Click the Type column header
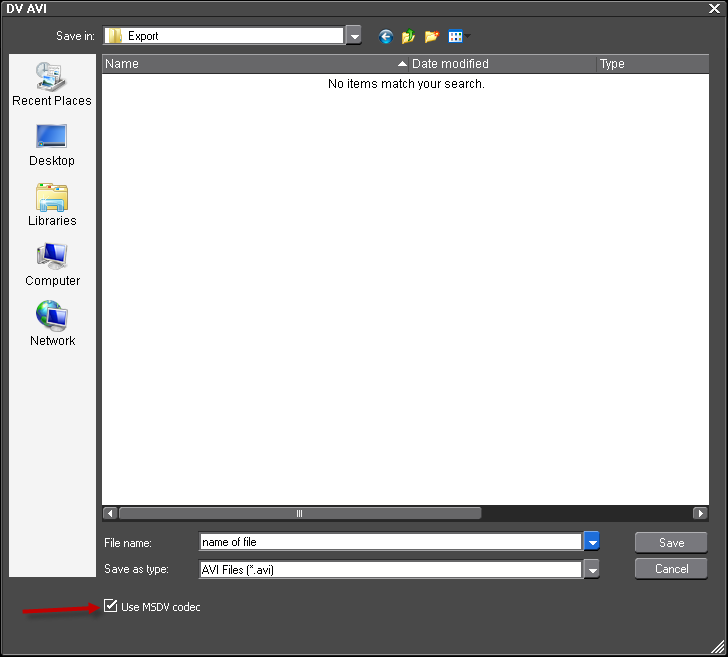 [650, 64]
